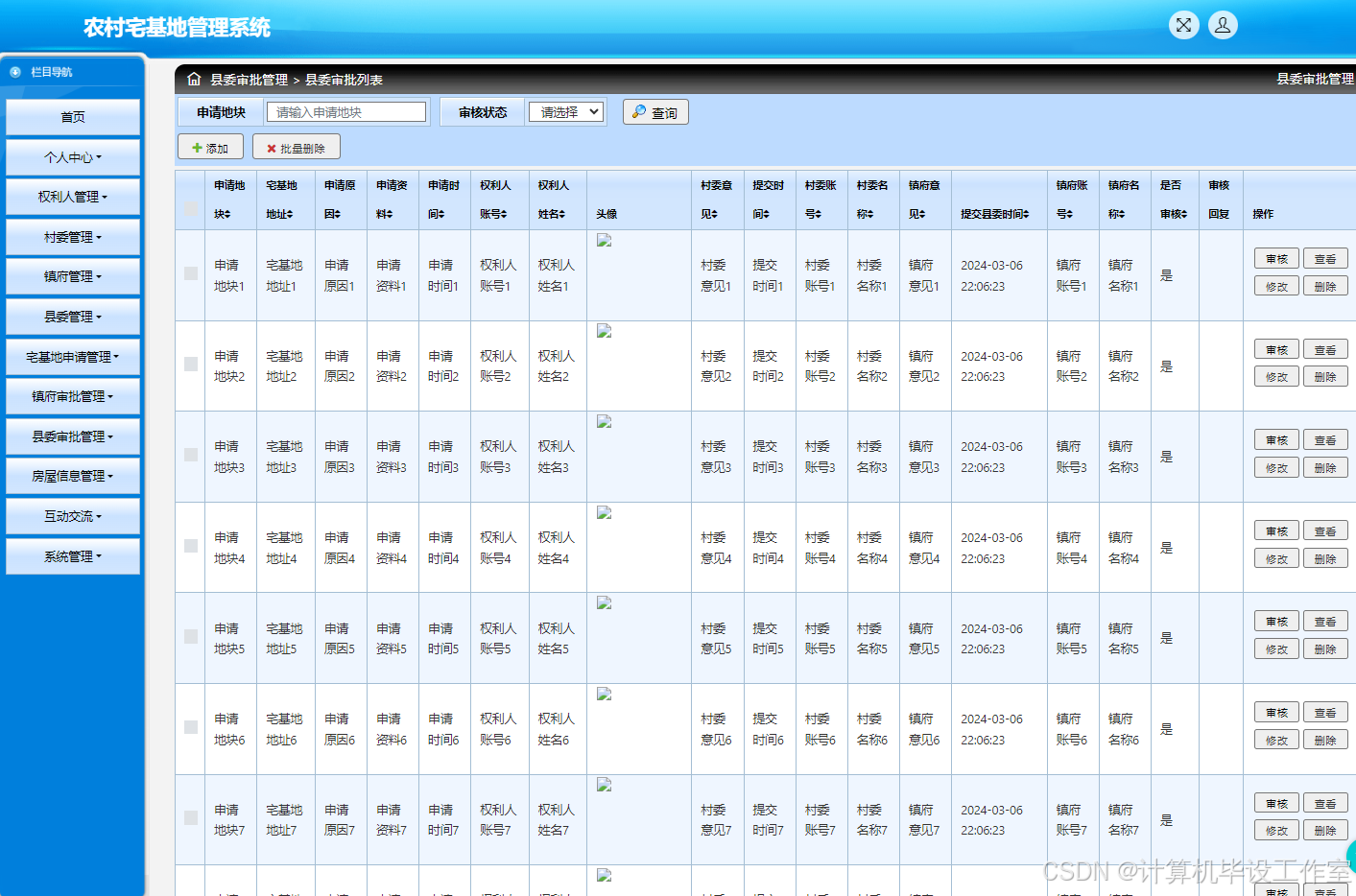Screen dimensions: 1356x896
Task: Click the fullscreen toggle icon in header
Action: click(1184, 26)
